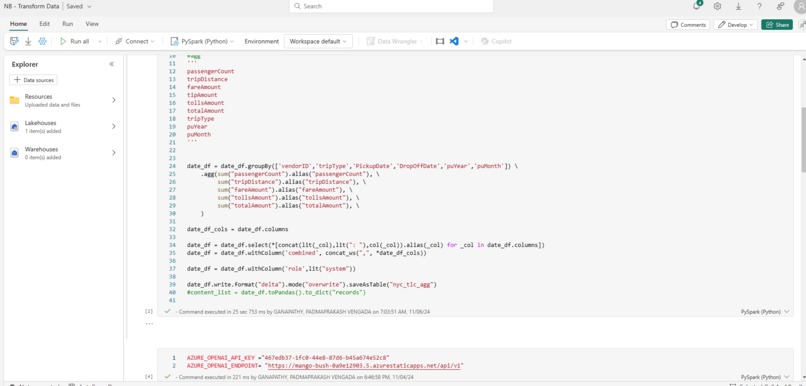The height and width of the screenshot is (386, 806).
Task: Open the notifications bell
Action: [x=697, y=6]
